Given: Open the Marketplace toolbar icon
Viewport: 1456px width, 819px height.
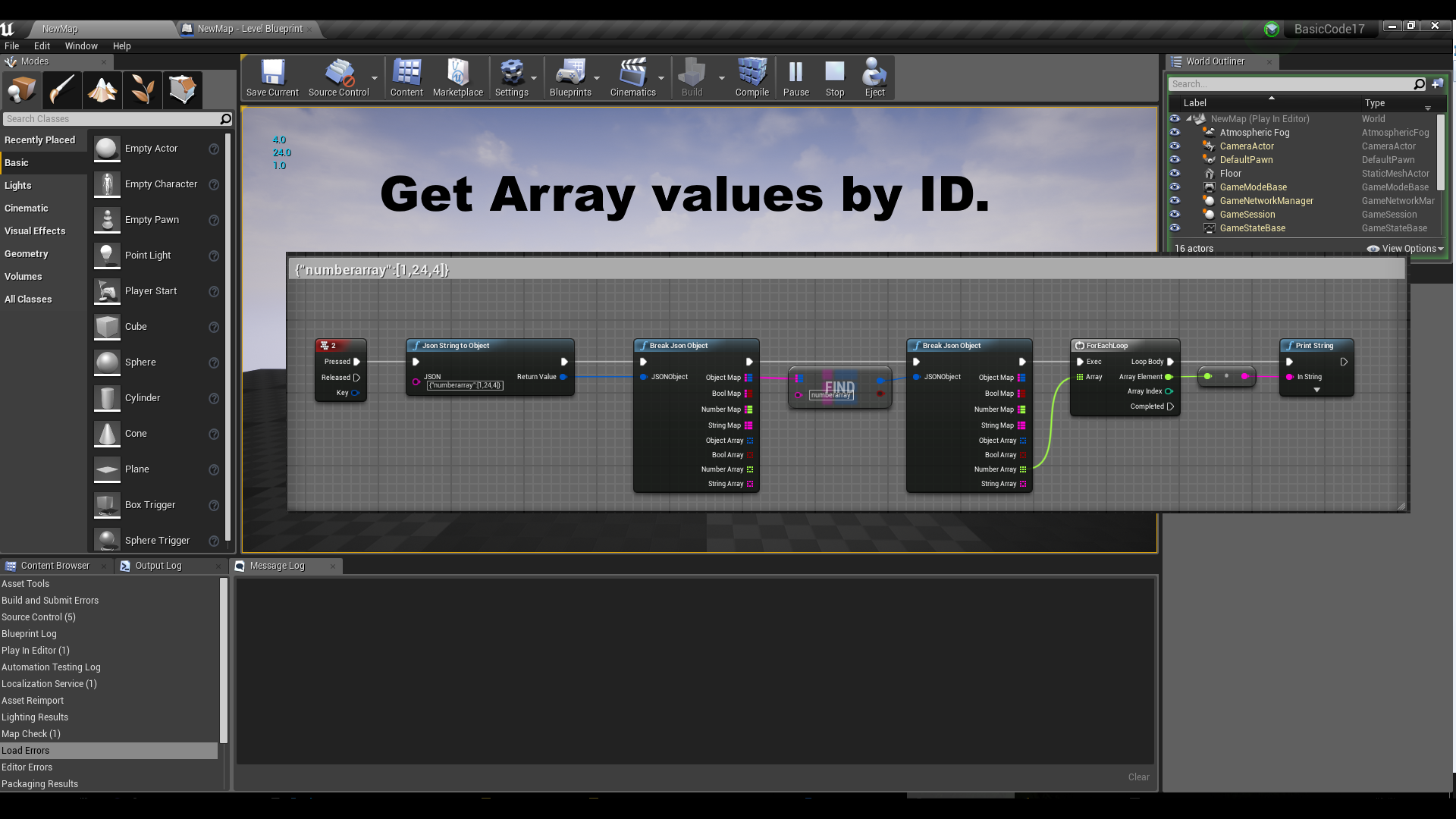Looking at the screenshot, I should pyautogui.click(x=457, y=77).
